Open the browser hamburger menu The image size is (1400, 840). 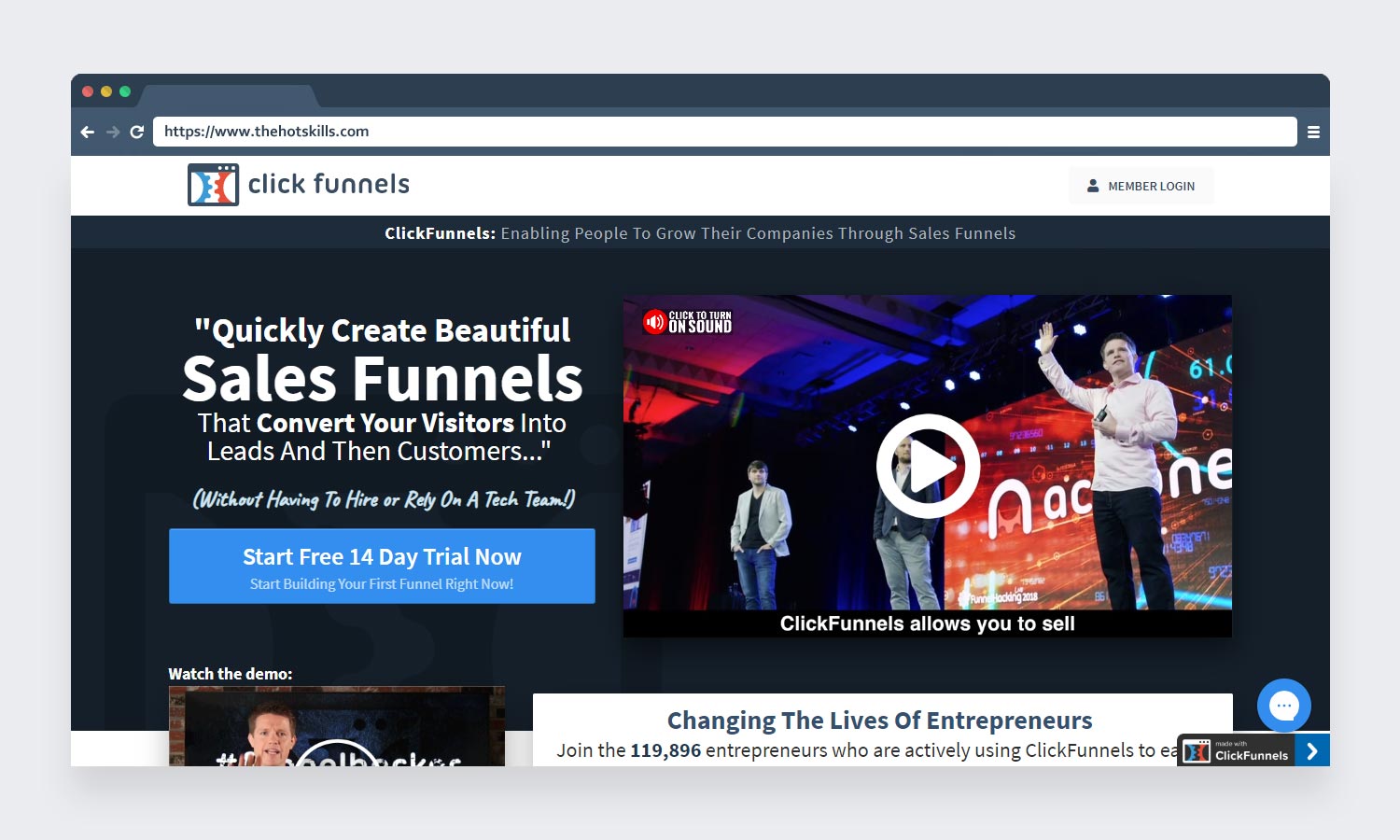(x=1313, y=133)
